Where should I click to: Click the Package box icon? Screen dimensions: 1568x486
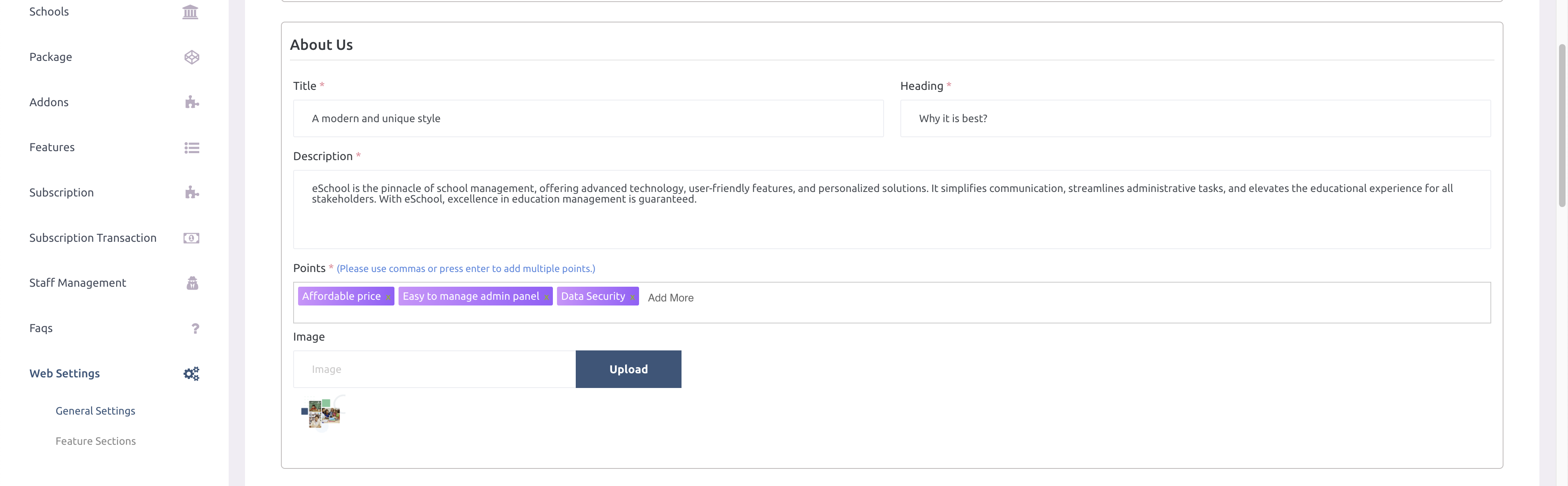(192, 57)
